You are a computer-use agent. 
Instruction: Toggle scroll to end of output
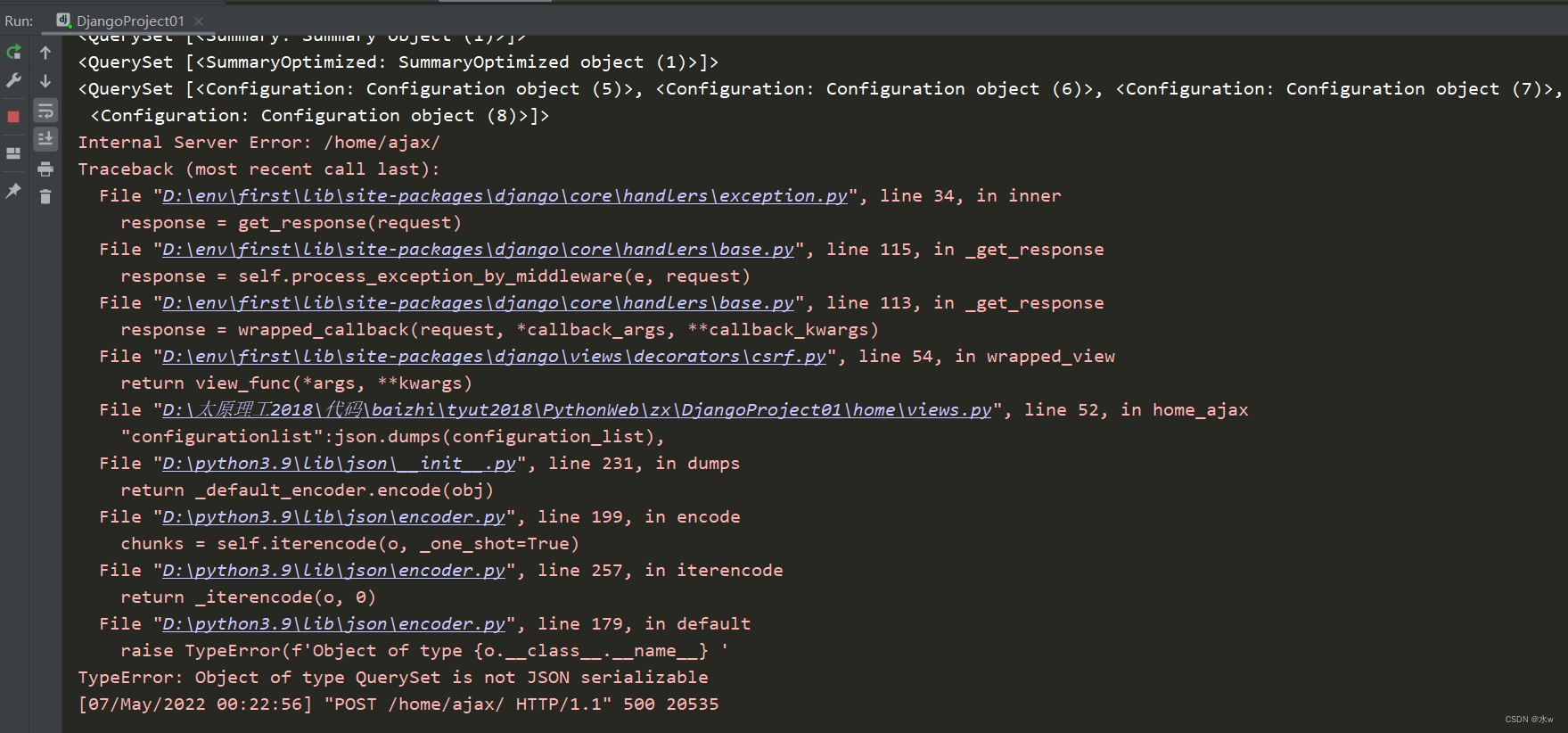click(45, 139)
